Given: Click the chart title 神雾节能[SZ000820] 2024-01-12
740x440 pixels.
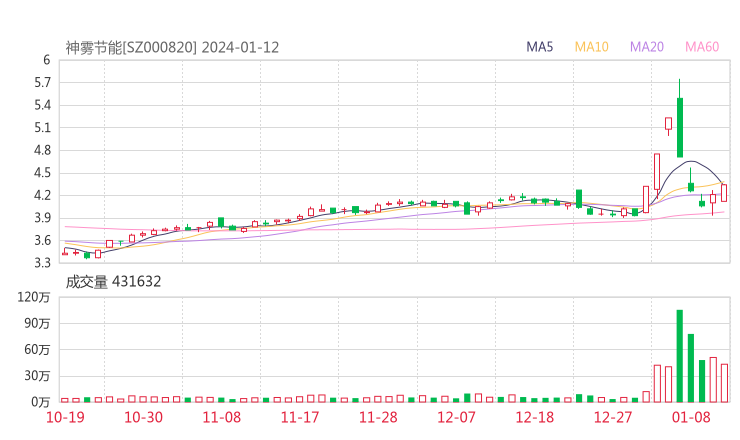Looking at the screenshot, I should coord(172,48).
